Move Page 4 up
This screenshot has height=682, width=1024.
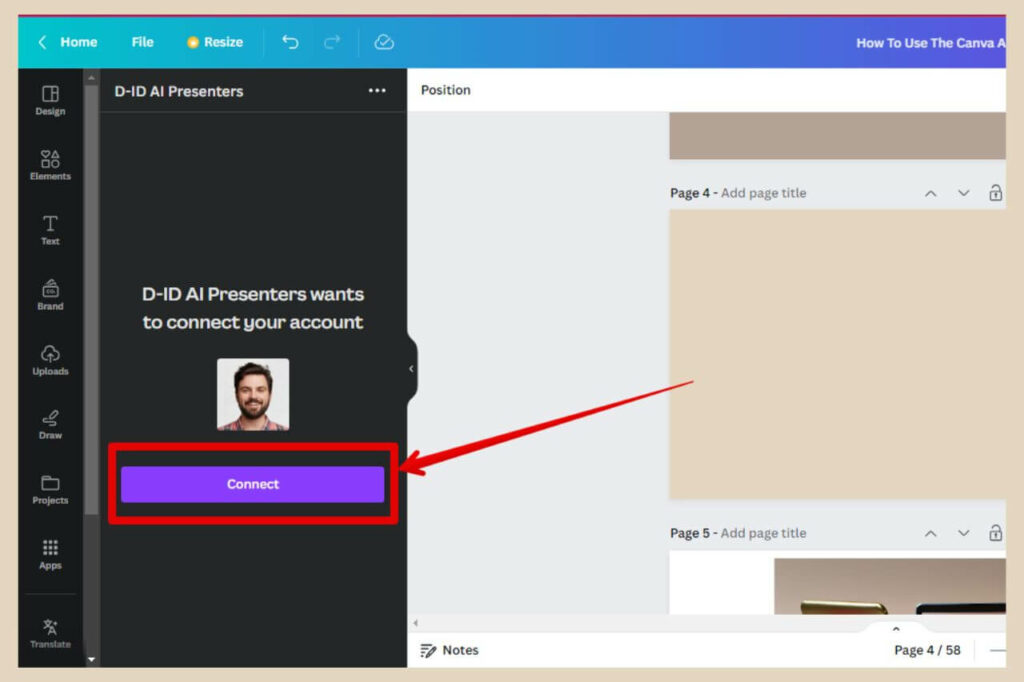(x=931, y=193)
